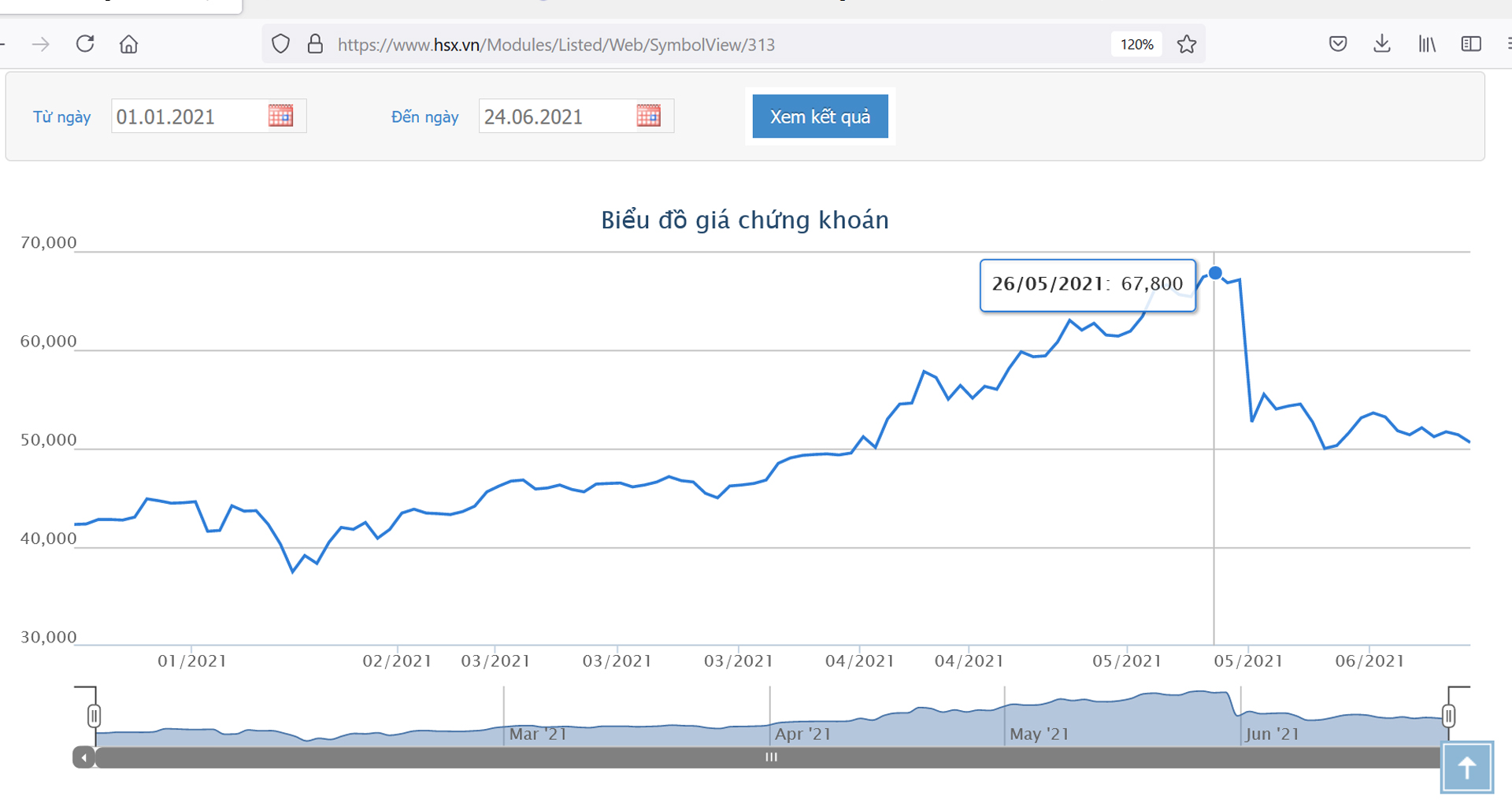Open the Pocket save icon
The width and height of the screenshot is (1512, 803).
pyautogui.click(x=1338, y=44)
